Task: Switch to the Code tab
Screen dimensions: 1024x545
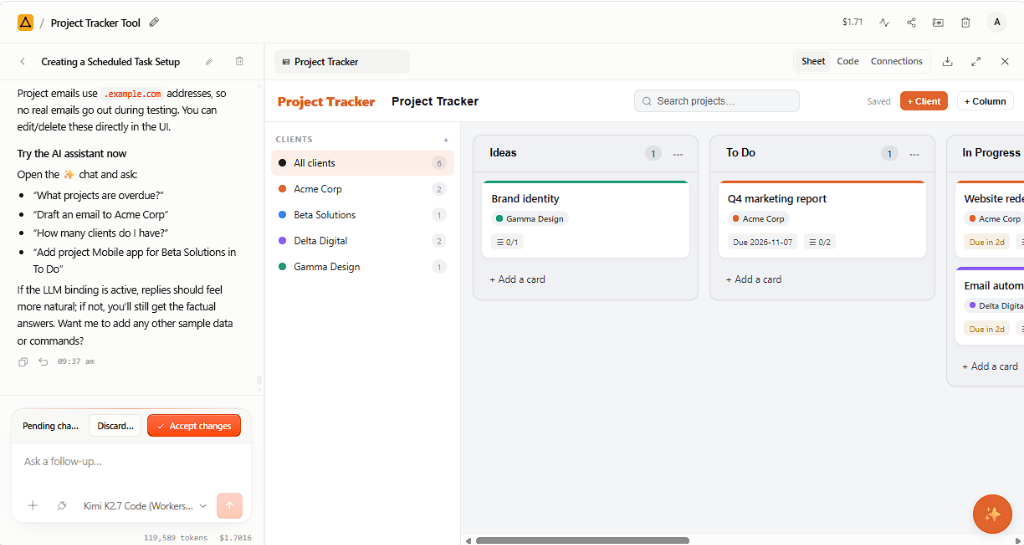Action: (x=848, y=61)
